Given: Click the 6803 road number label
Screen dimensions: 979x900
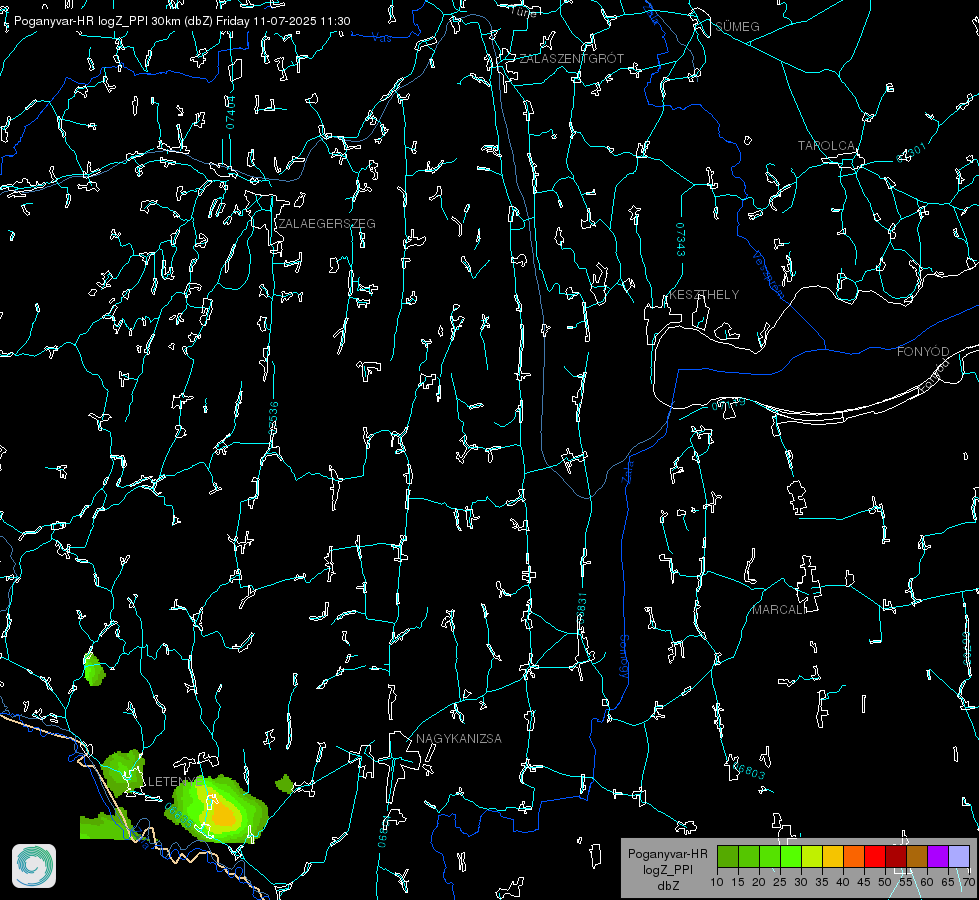Looking at the screenshot, I should pos(749,771).
